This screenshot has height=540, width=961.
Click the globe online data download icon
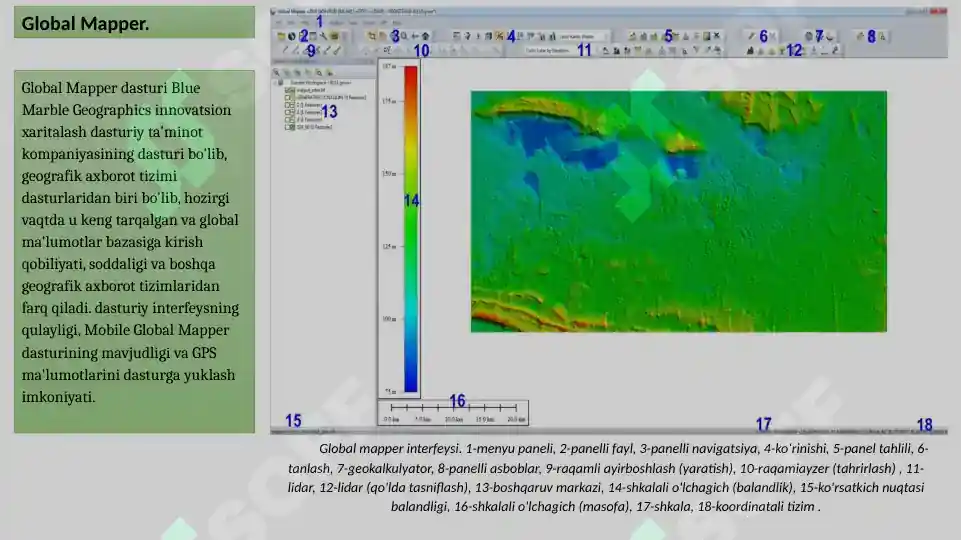pyautogui.click(x=292, y=36)
